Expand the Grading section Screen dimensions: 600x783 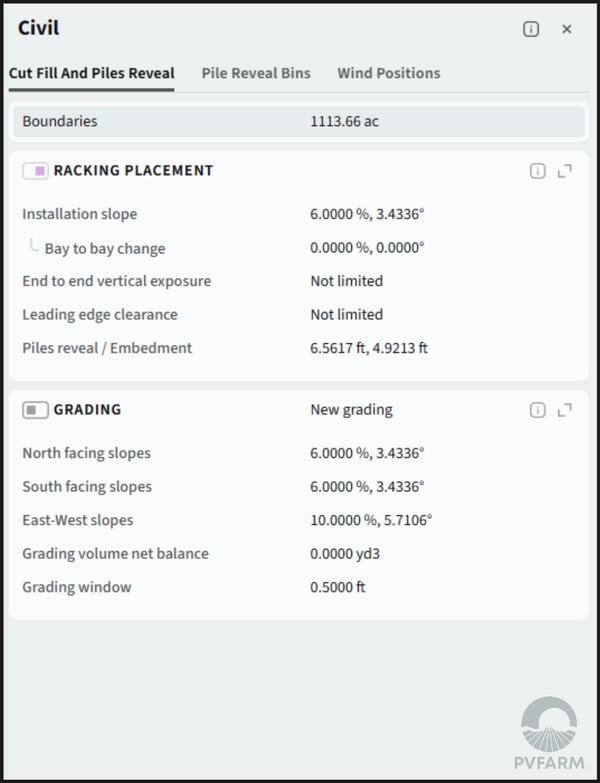[565, 410]
